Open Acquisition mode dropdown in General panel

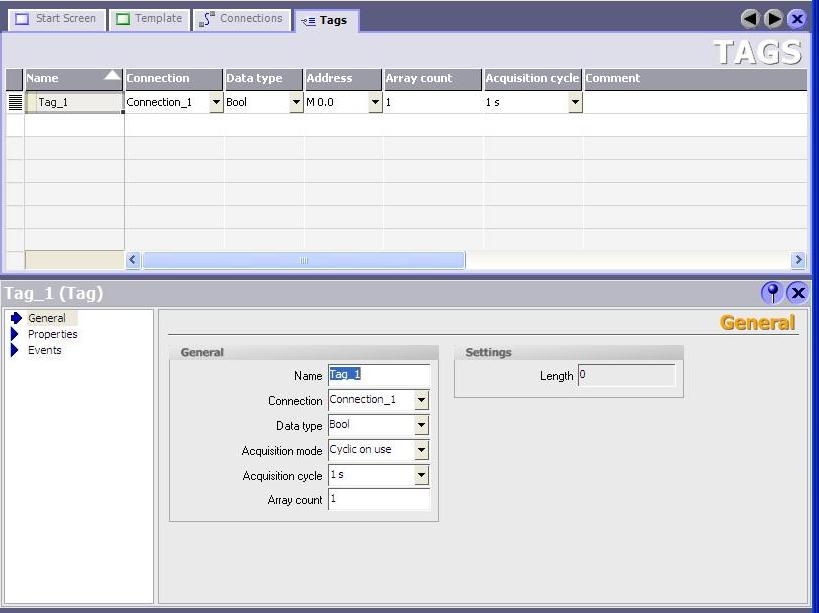pos(421,451)
